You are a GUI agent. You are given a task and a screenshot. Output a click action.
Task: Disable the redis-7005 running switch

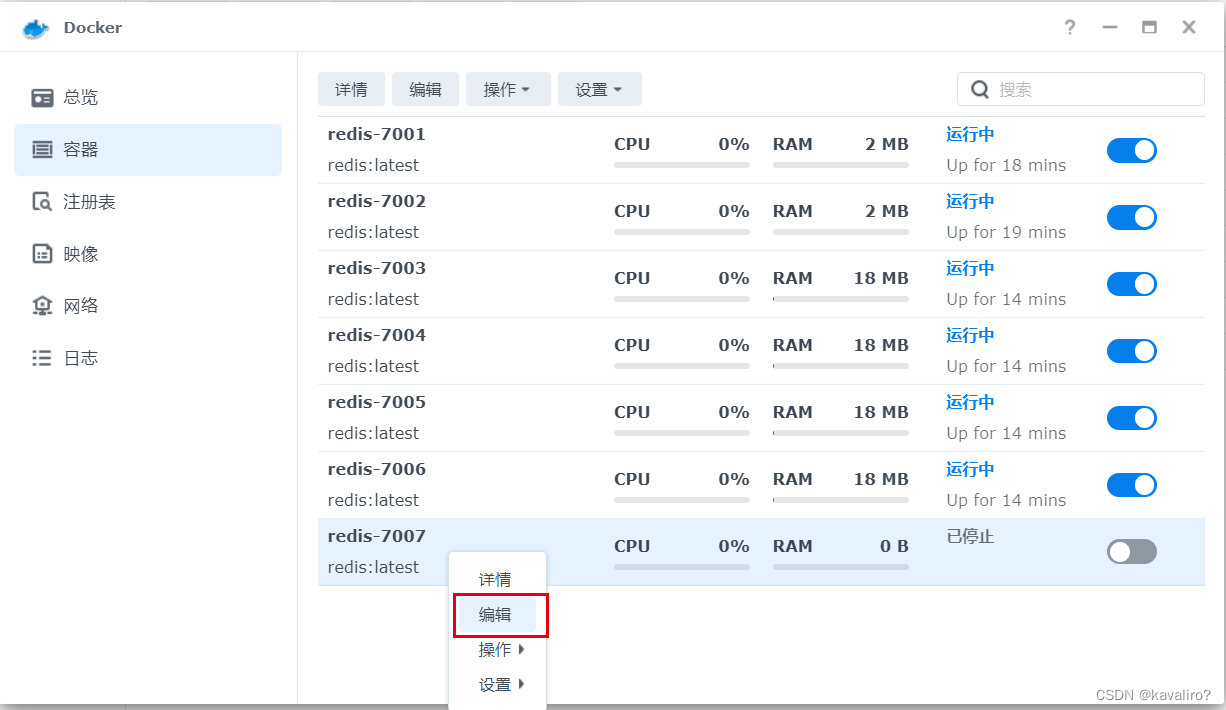click(1132, 418)
